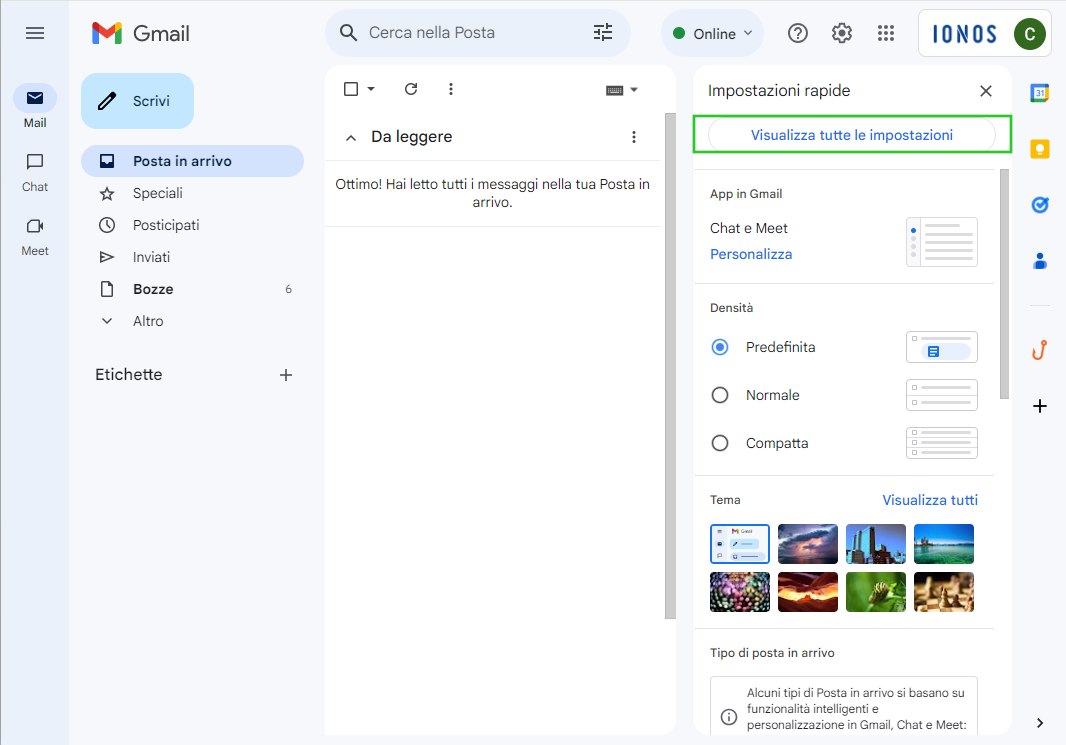Click the message list scrollbar
Viewport: 1066px width, 745px height.
point(670,366)
